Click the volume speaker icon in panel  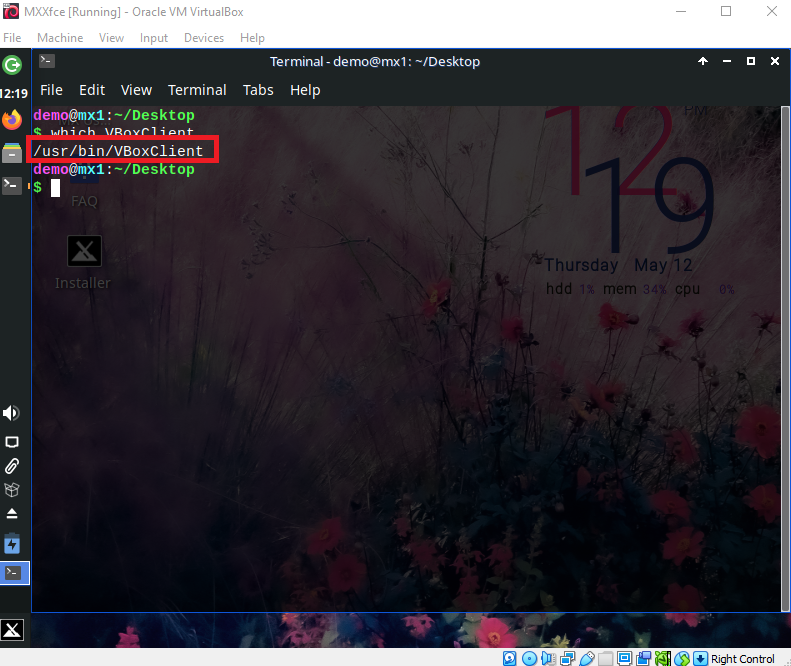[x=11, y=413]
